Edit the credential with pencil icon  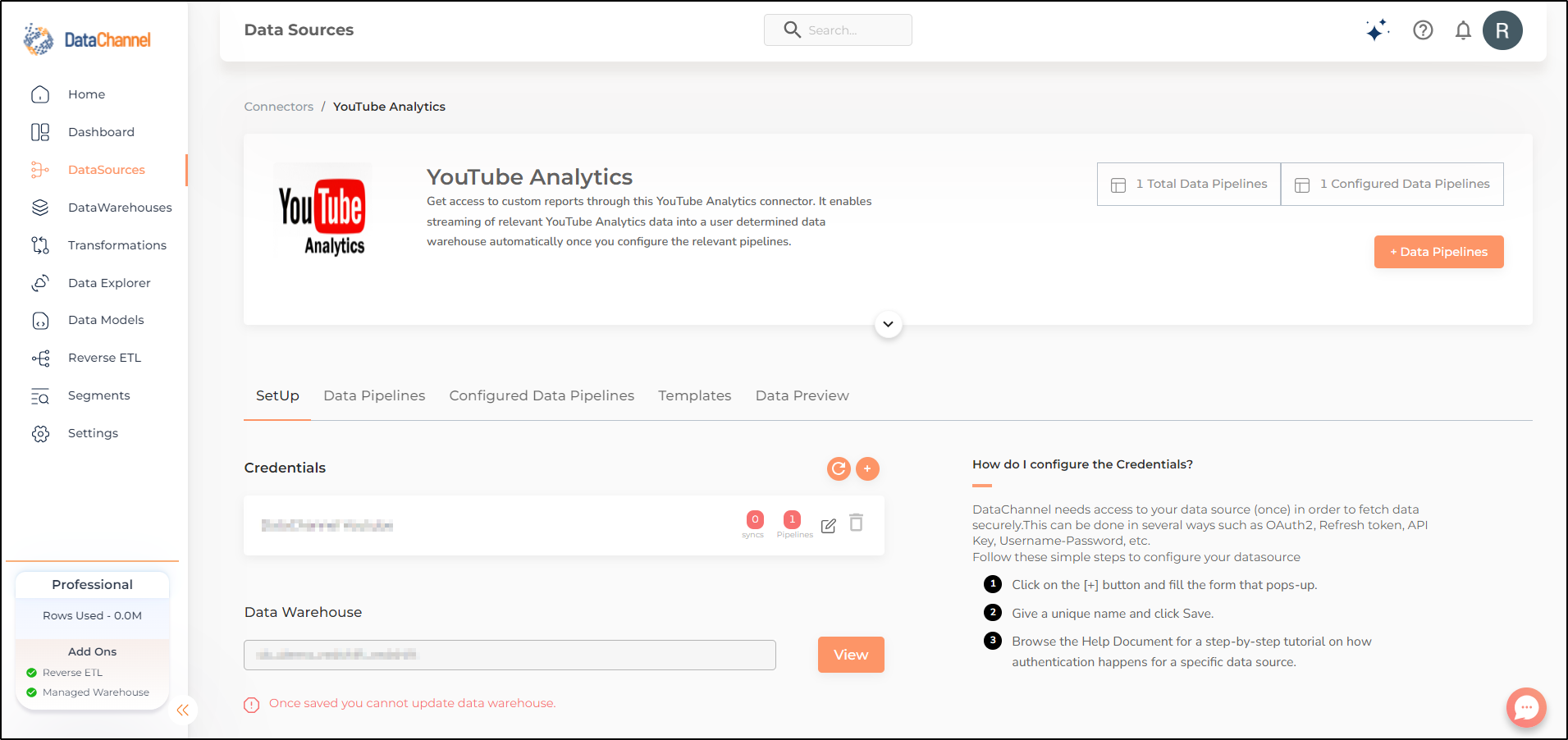[829, 526]
